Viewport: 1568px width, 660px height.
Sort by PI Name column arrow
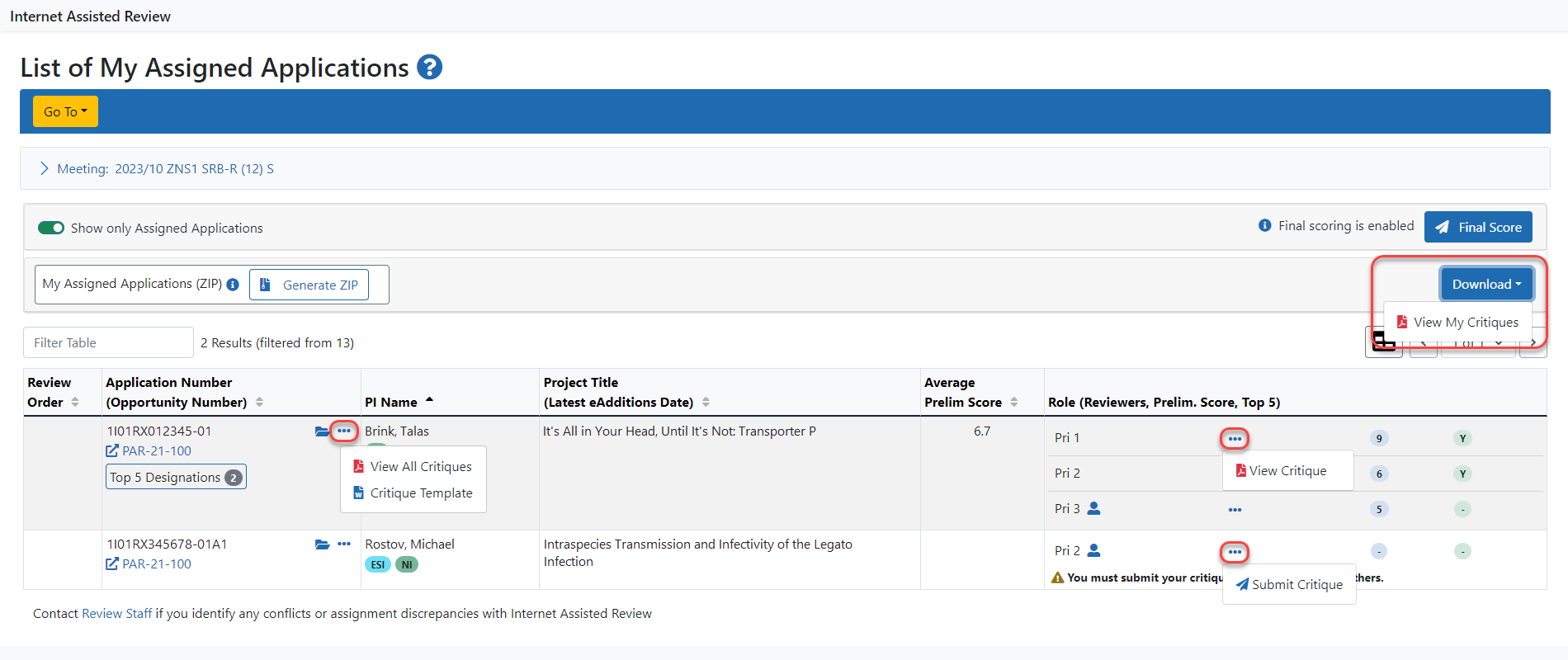tap(429, 400)
